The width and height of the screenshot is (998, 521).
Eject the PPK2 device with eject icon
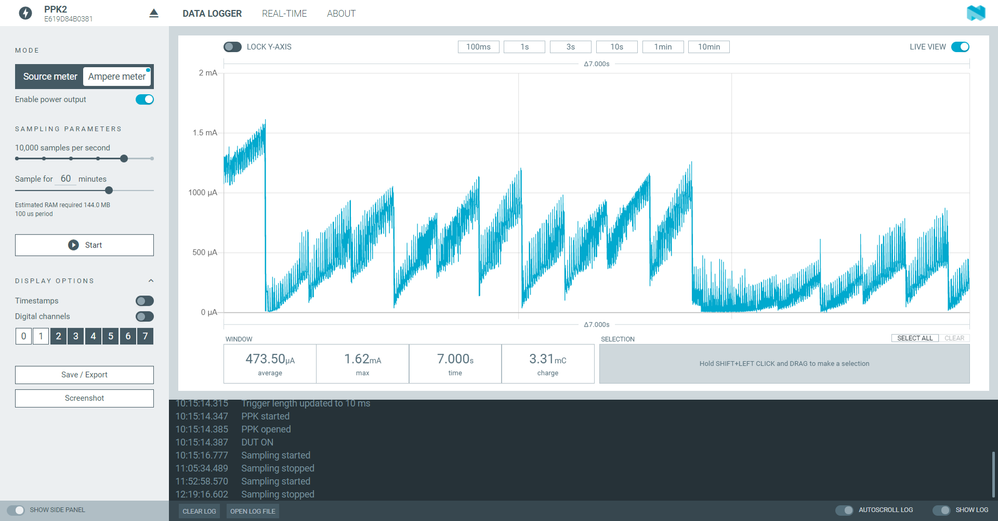[153, 13]
